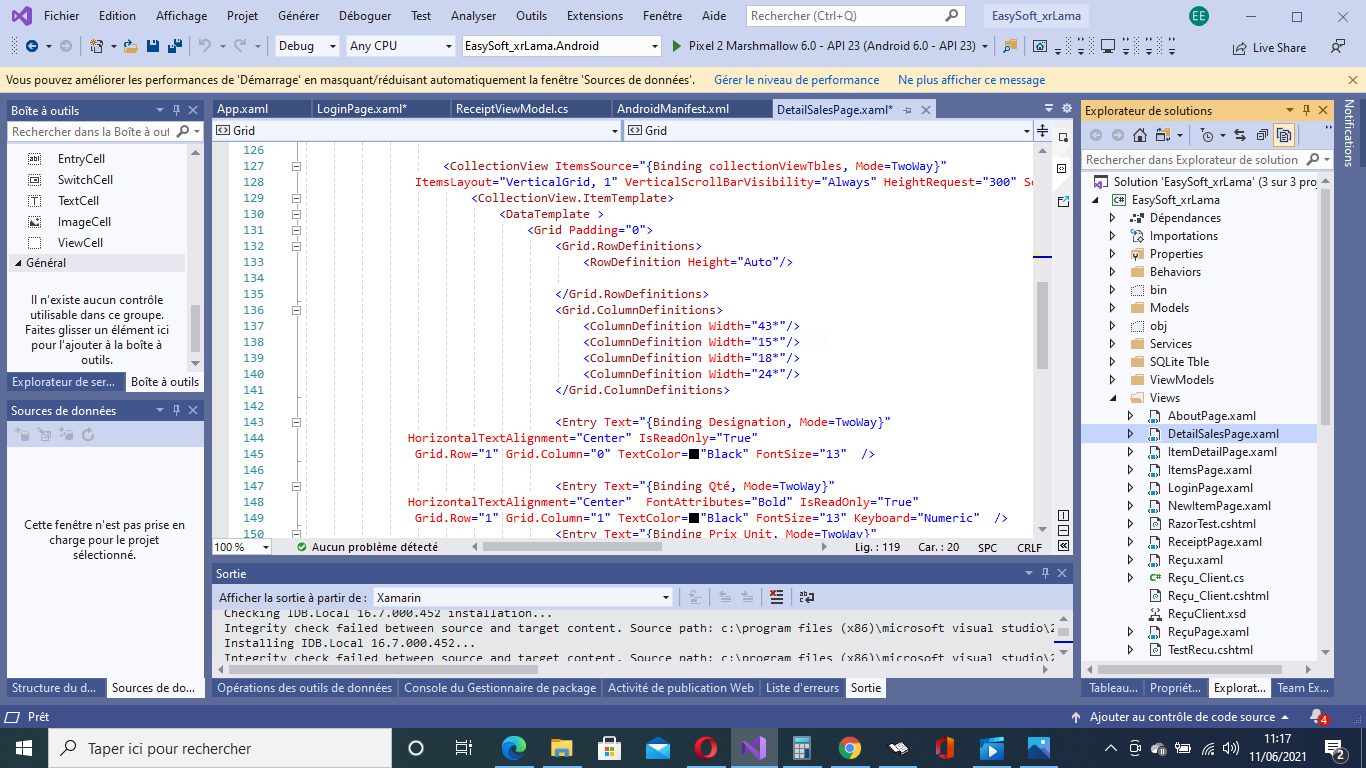Click 'Ne plus afficher ce message' link
Screen dimensions: 1366x768
(971, 80)
